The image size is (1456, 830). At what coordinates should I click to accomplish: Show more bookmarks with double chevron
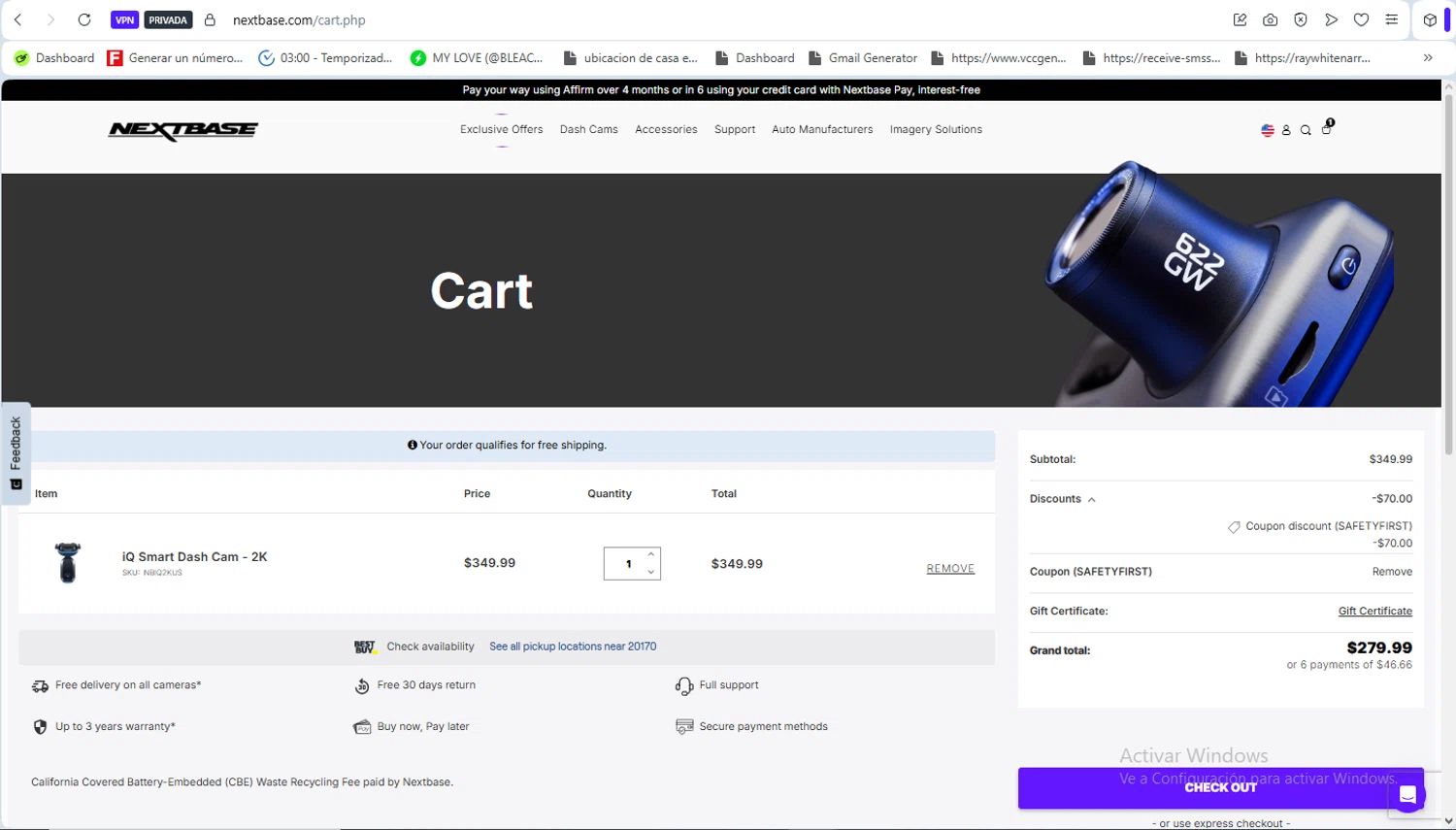1428,58
